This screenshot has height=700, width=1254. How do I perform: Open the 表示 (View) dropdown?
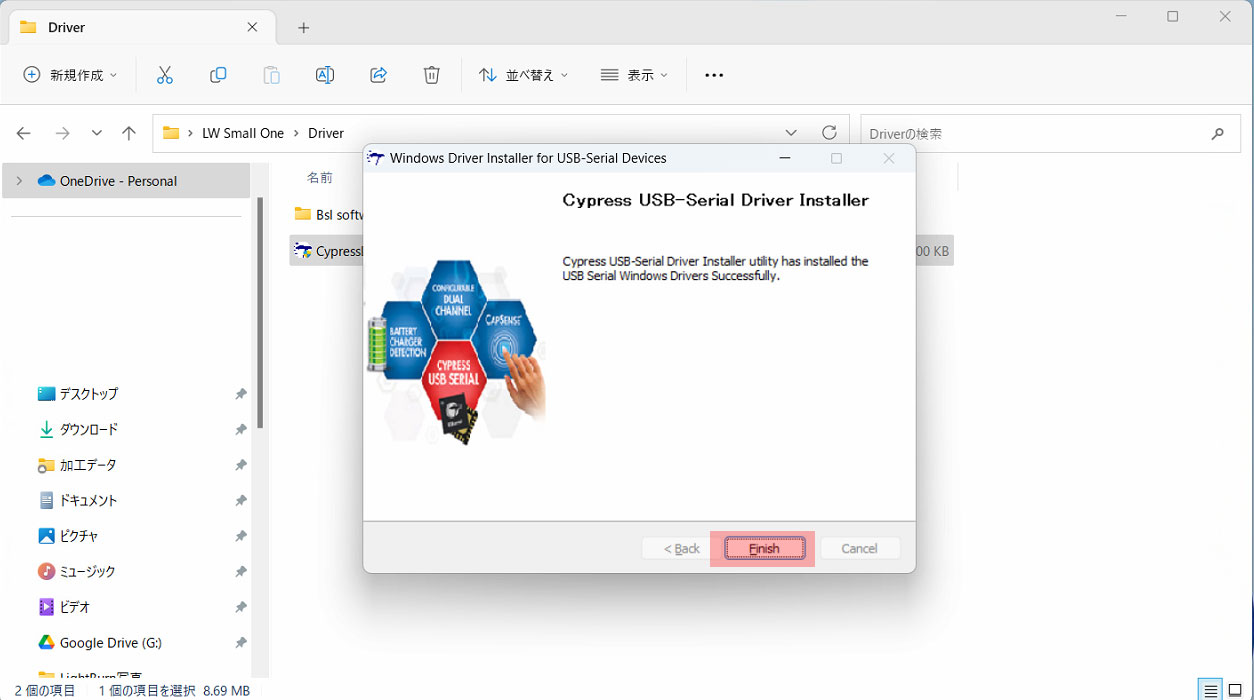(x=634, y=75)
